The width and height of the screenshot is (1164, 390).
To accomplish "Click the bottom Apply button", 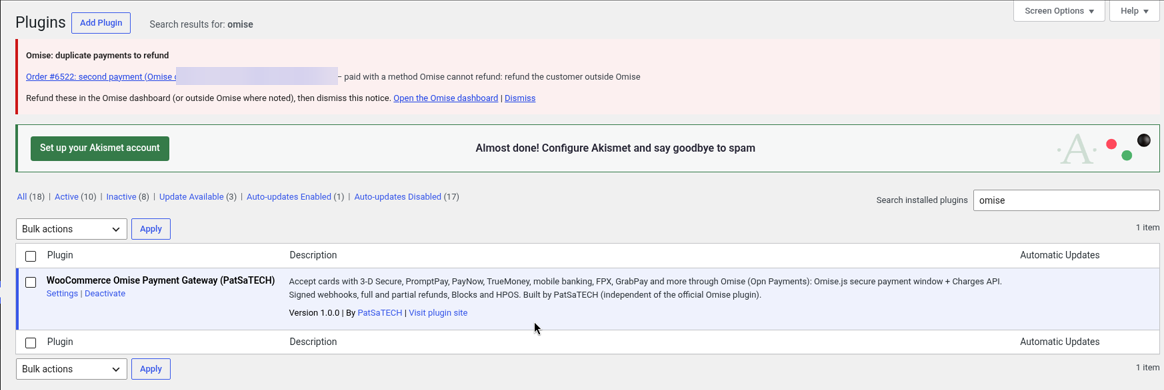I will 151,369.
